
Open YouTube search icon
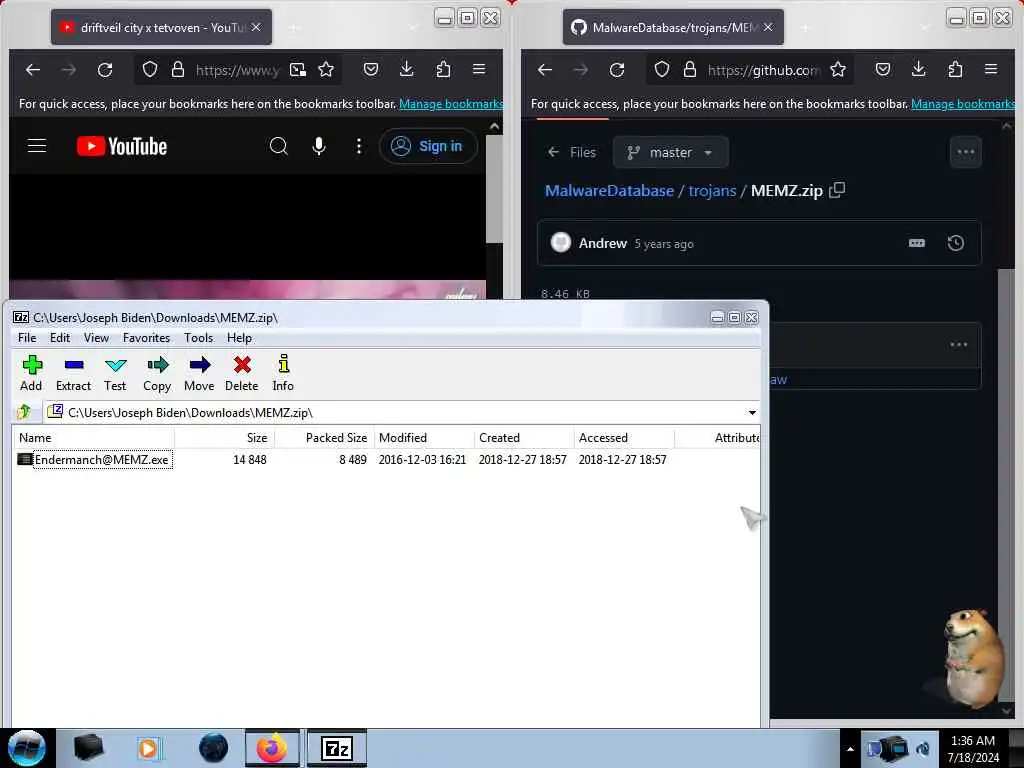tap(279, 146)
